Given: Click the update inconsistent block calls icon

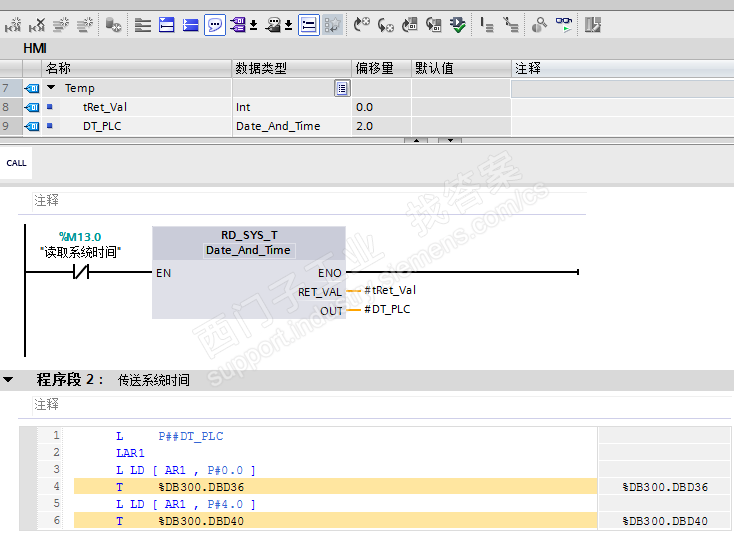Looking at the screenshot, I should pos(410,25).
